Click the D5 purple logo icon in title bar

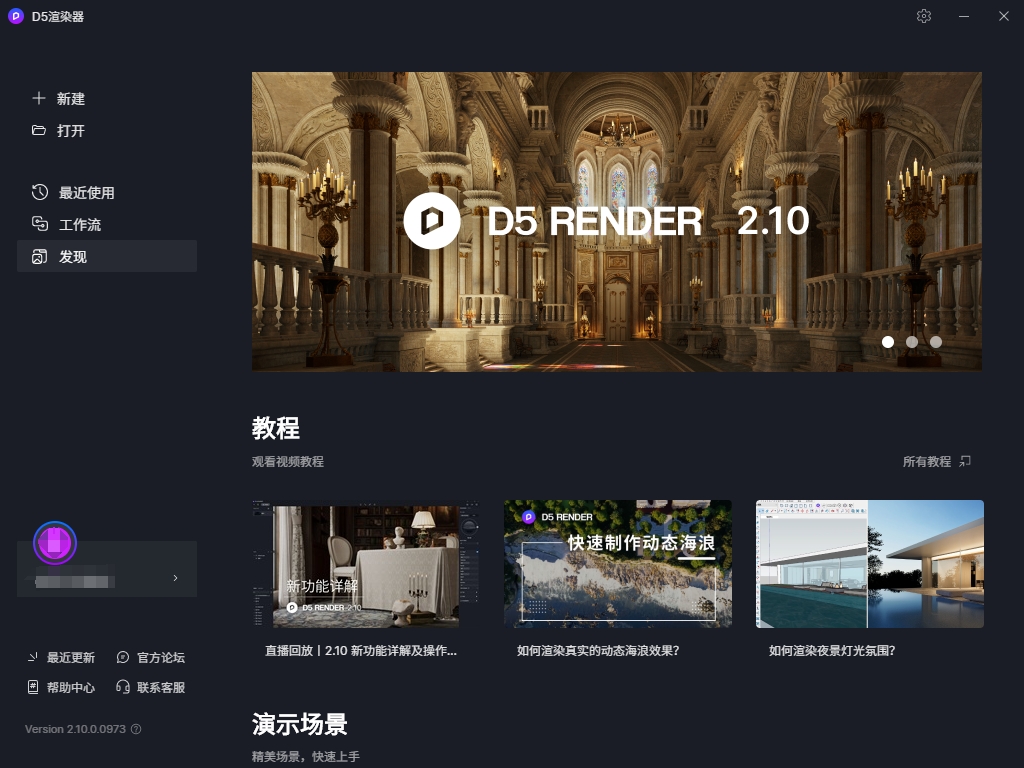(x=16, y=16)
